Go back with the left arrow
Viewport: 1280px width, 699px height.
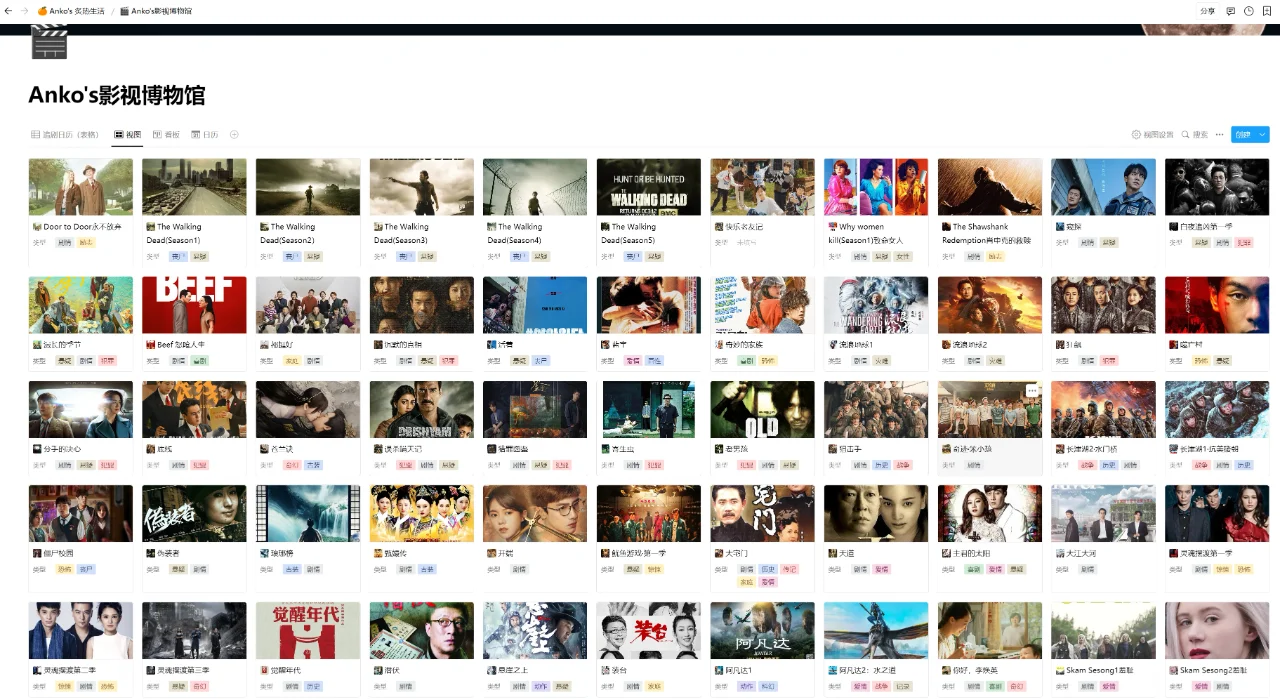point(9,11)
